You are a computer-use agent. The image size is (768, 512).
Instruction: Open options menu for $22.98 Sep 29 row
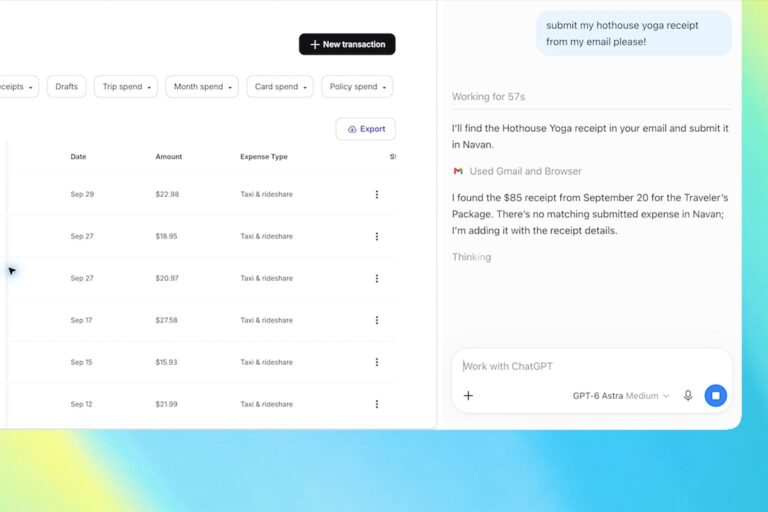[x=377, y=195]
